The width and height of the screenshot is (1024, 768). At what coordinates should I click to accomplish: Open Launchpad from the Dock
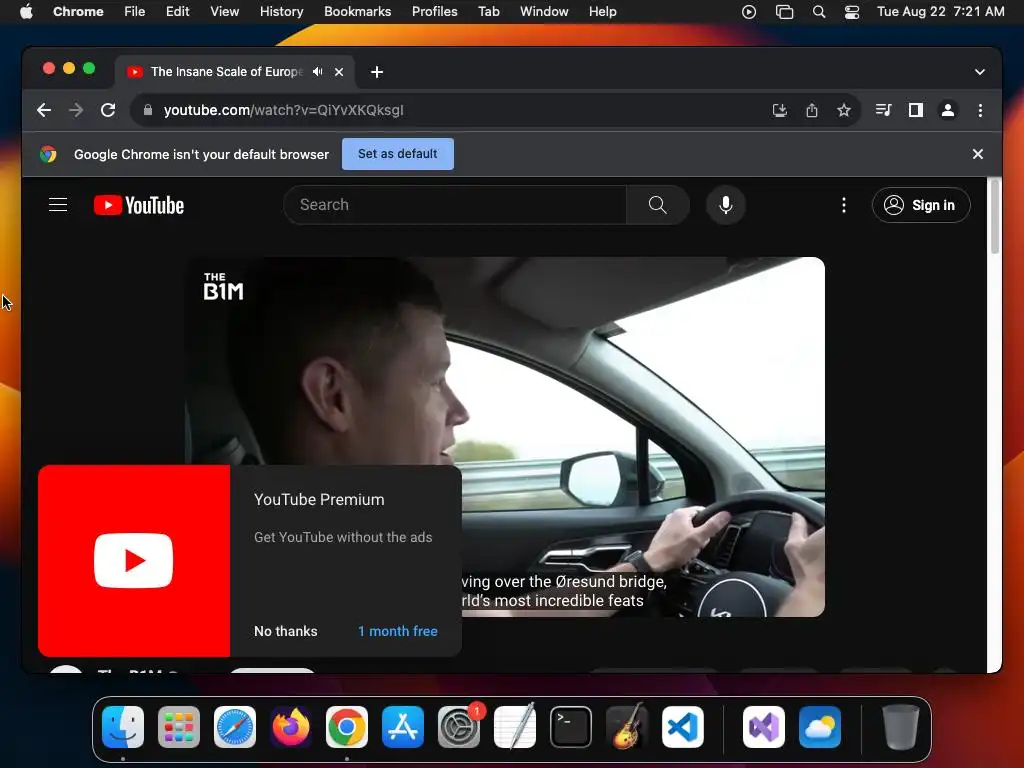pos(179,727)
